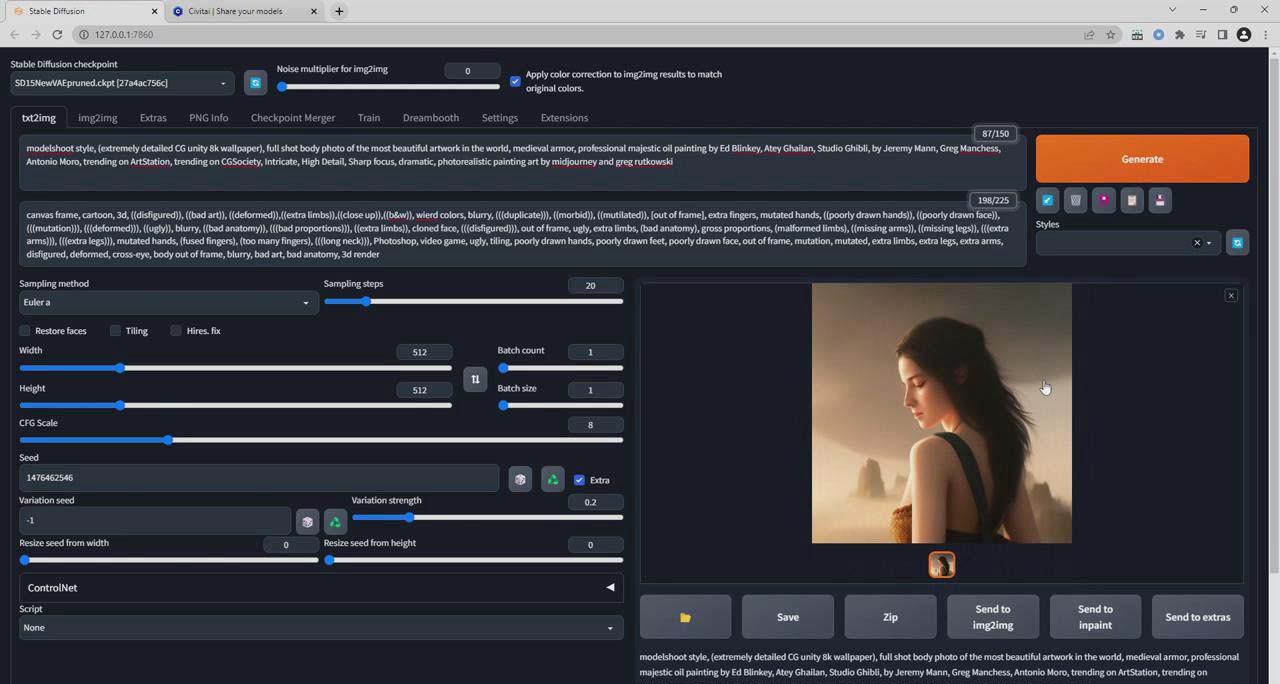This screenshot has width=1280, height=684.
Task: Open the Sampling method dropdown
Action: coord(166,302)
